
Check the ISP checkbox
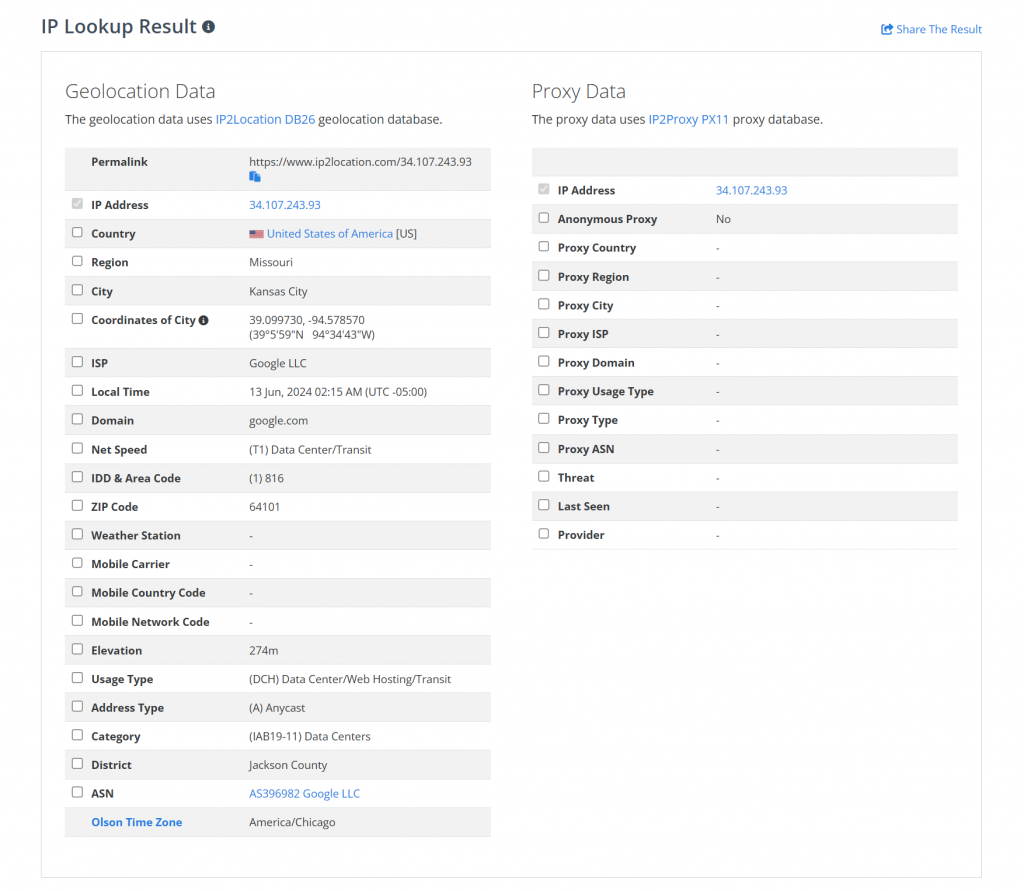coord(77,363)
